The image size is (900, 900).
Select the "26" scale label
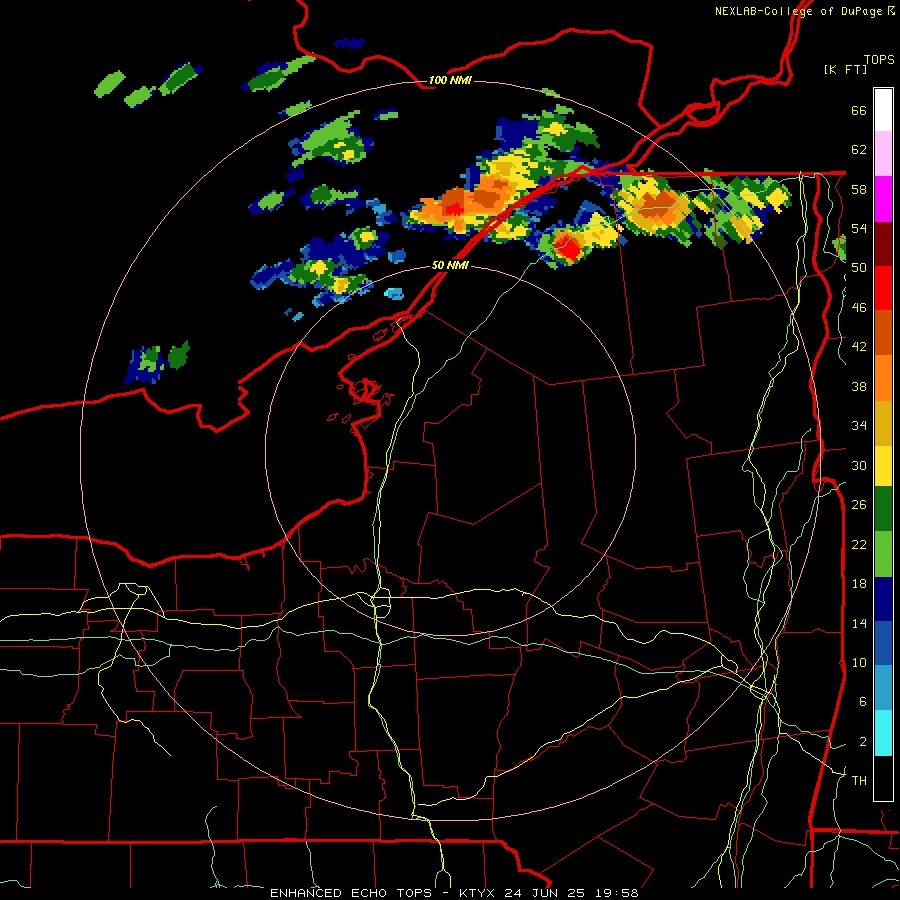coord(859,505)
